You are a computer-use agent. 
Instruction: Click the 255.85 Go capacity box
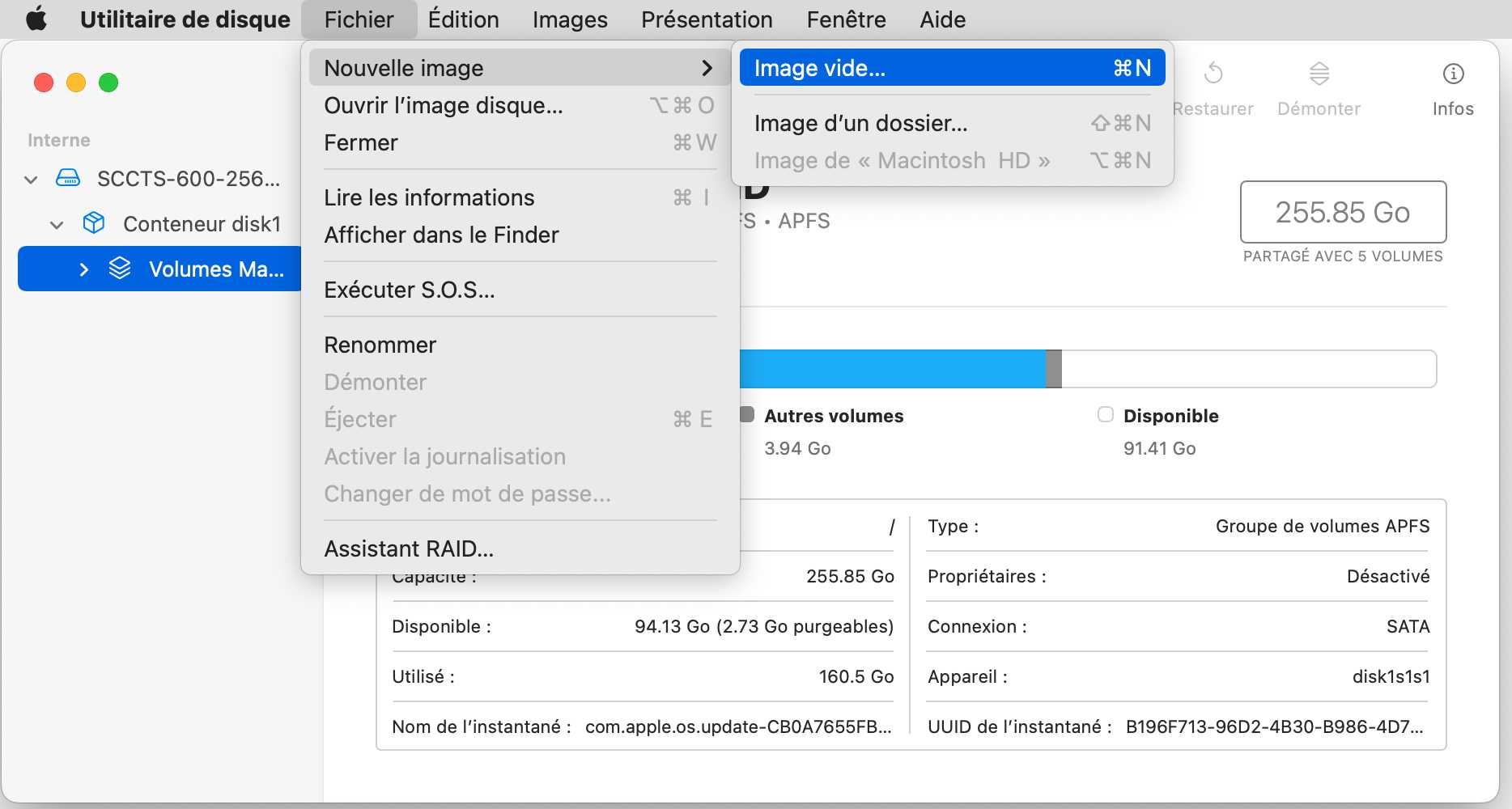coord(1343,212)
